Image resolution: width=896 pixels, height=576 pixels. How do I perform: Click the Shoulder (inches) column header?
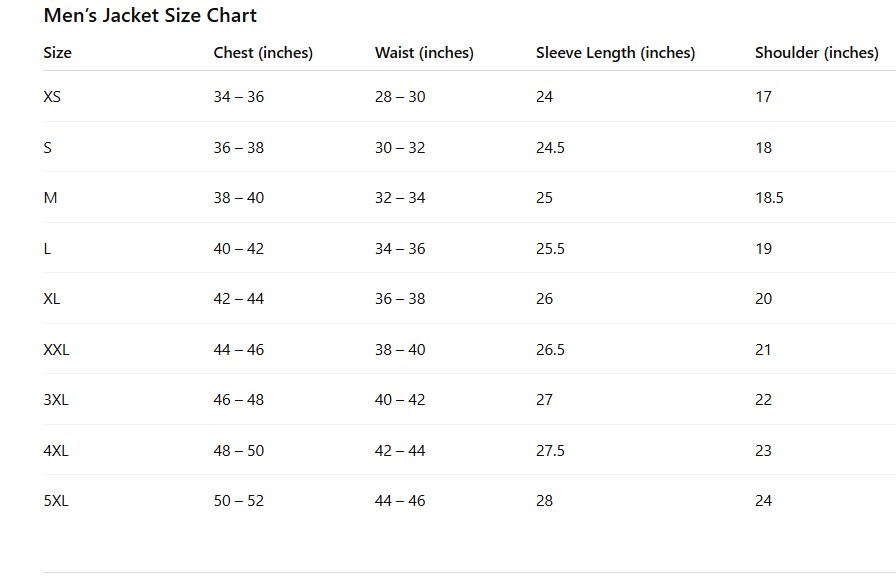[816, 53]
